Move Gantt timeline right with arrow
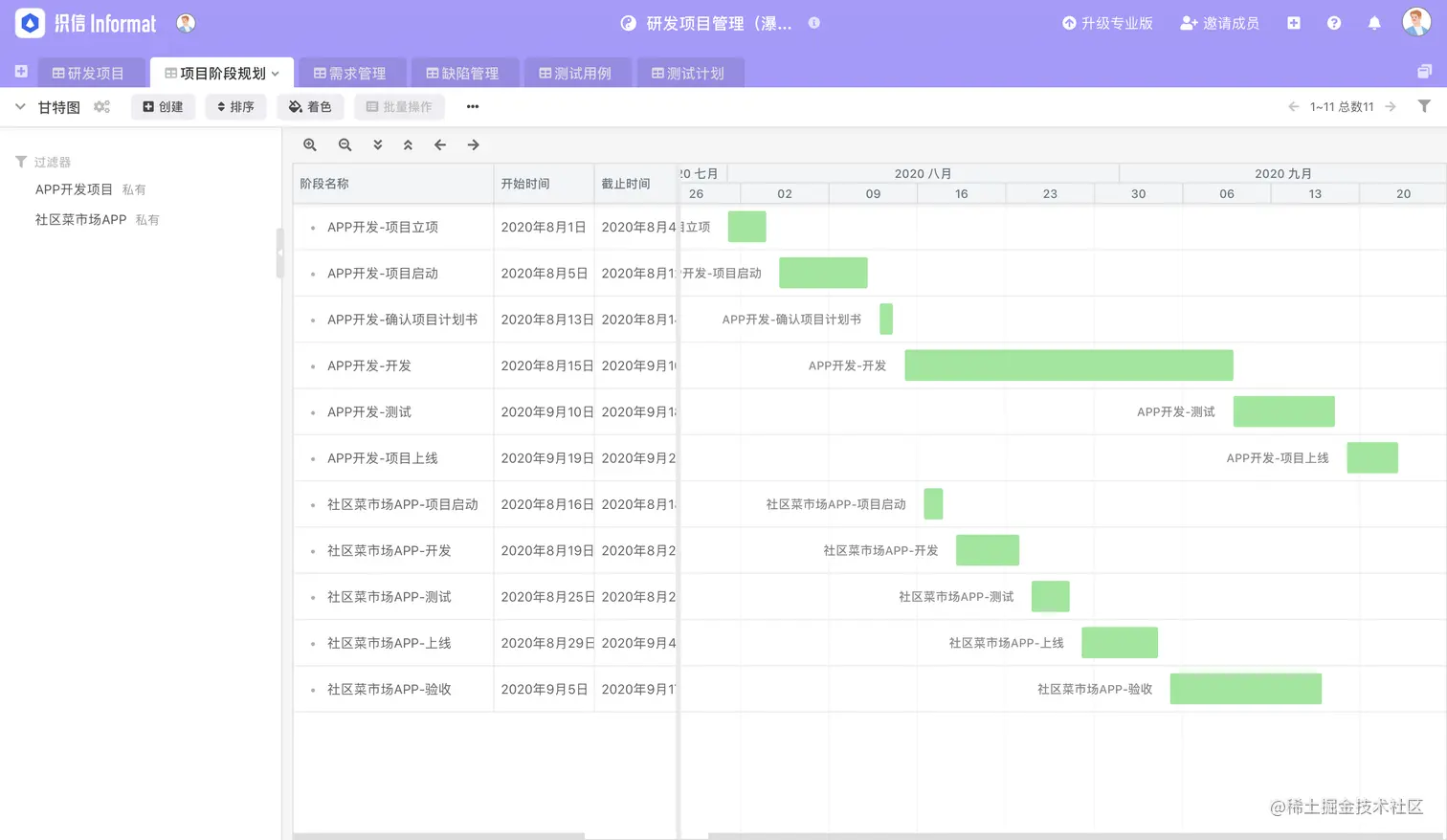The width and height of the screenshot is (1447, 840). (x=473, y=144)
